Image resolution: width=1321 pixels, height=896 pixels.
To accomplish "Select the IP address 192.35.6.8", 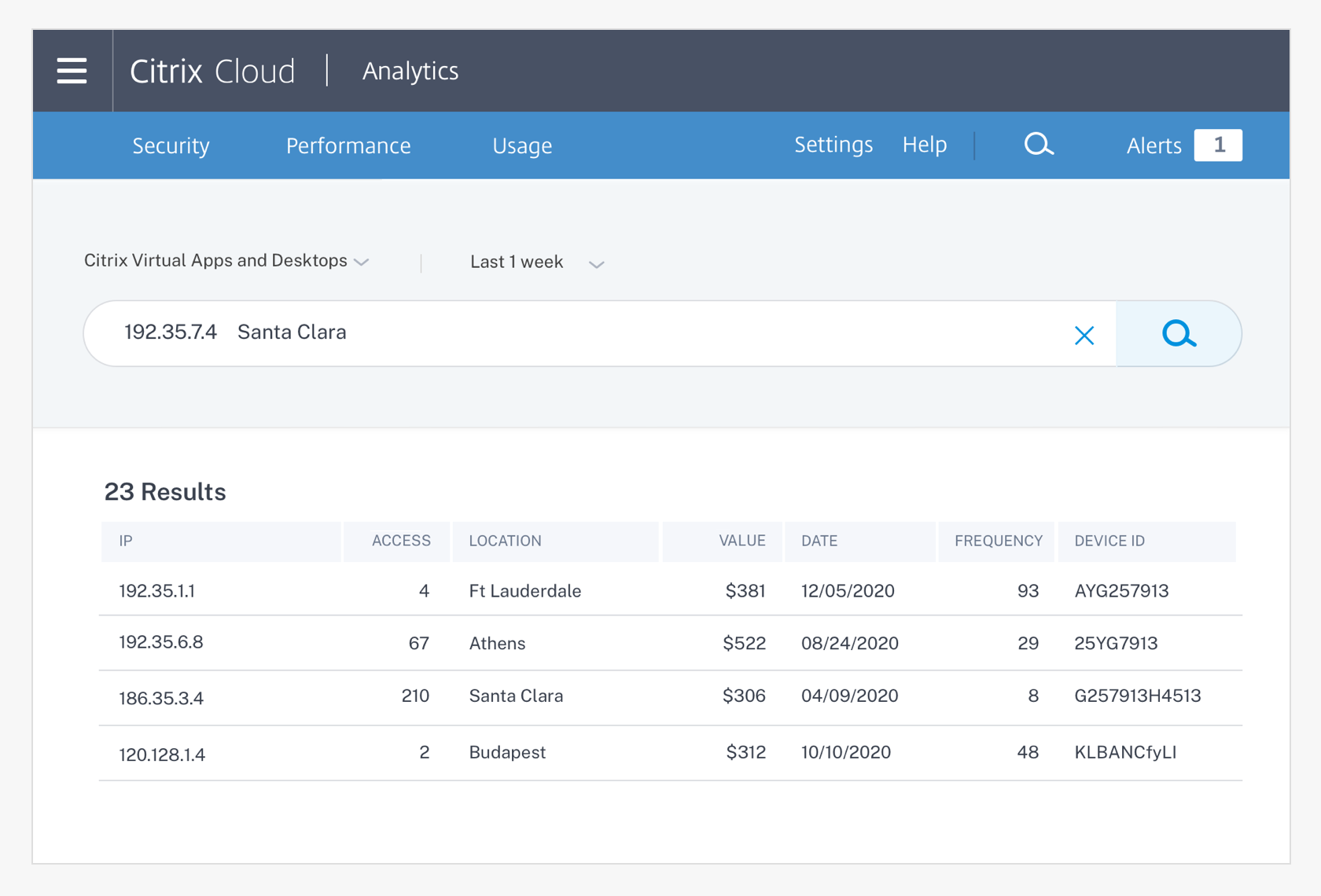I will 160,642.
